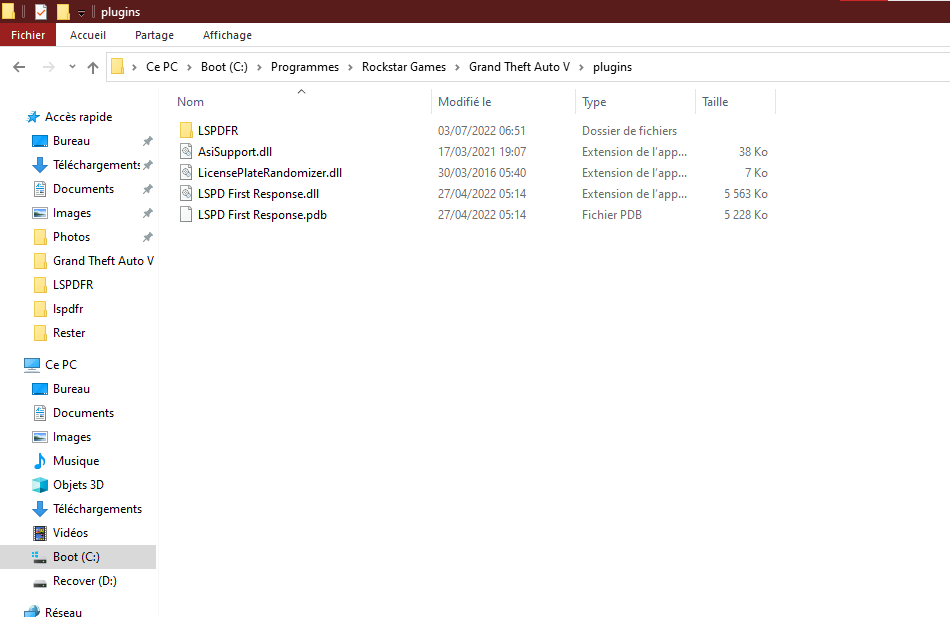Open uppercase LSPDFR sidebar folder
The height and width of the screenshot is (617, 950).
73,285
